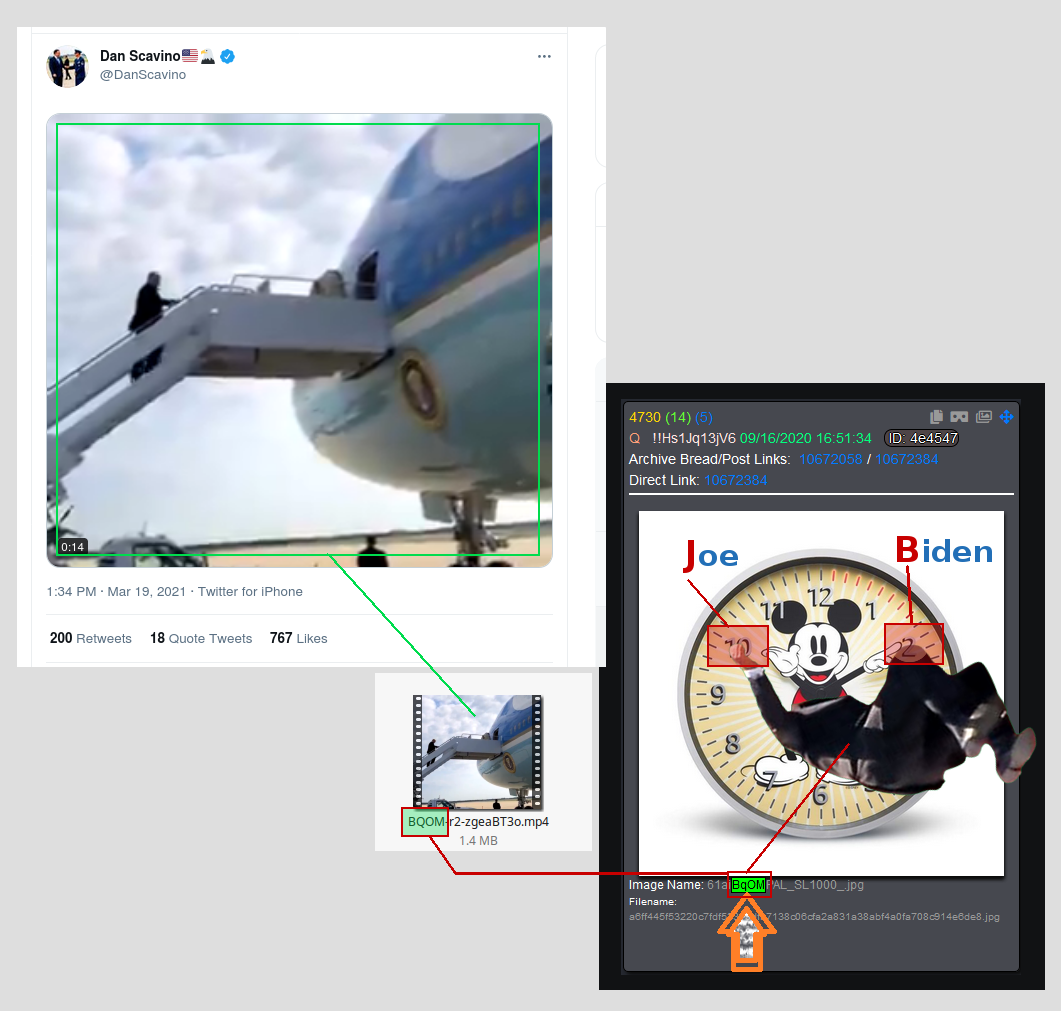
Task: View the 767 Likes list
Action: 298,638
